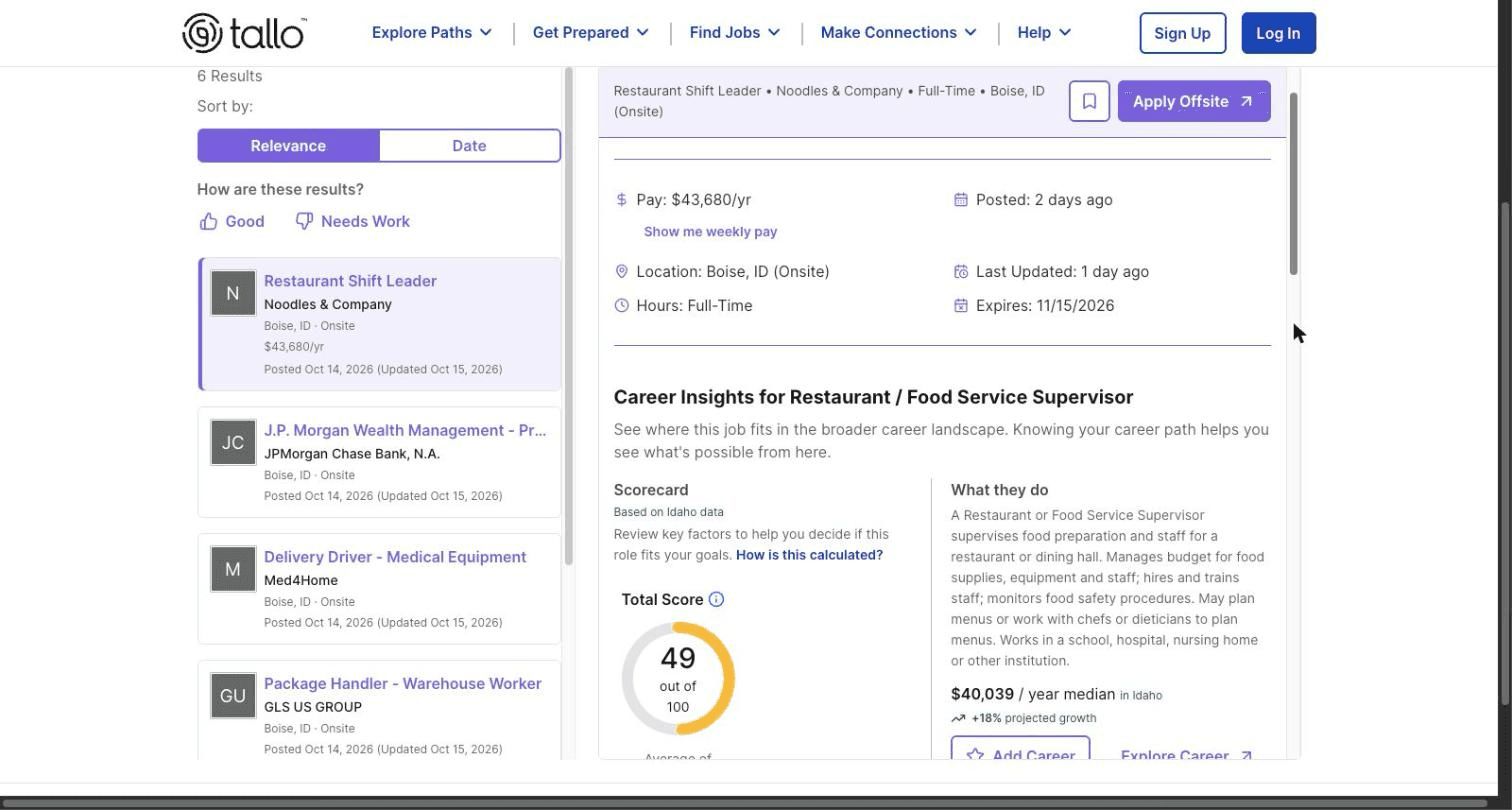Viewport: 1512px width, 810px height.
Task: Click the job details panel scrollbar
Action: (x=1293, y=184)
